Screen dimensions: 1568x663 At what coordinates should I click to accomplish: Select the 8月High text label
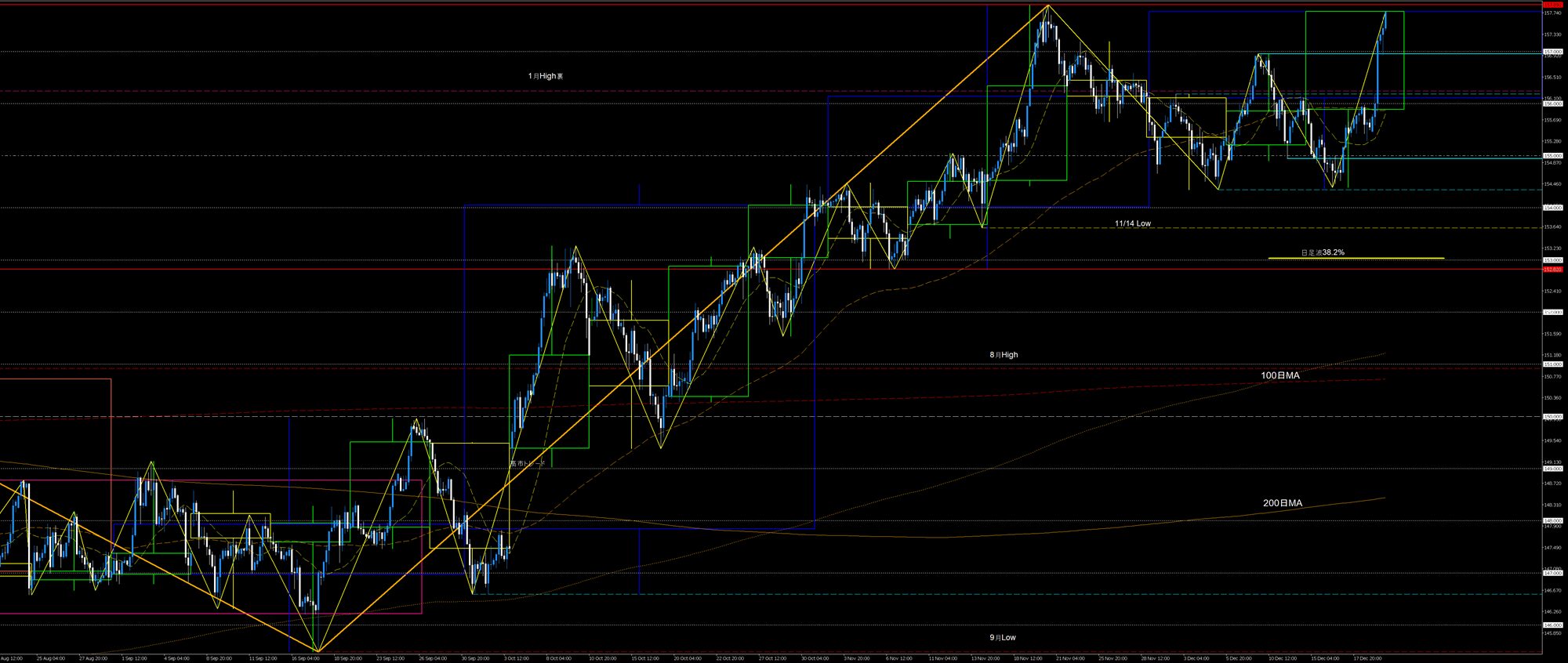pos(1004,355)
